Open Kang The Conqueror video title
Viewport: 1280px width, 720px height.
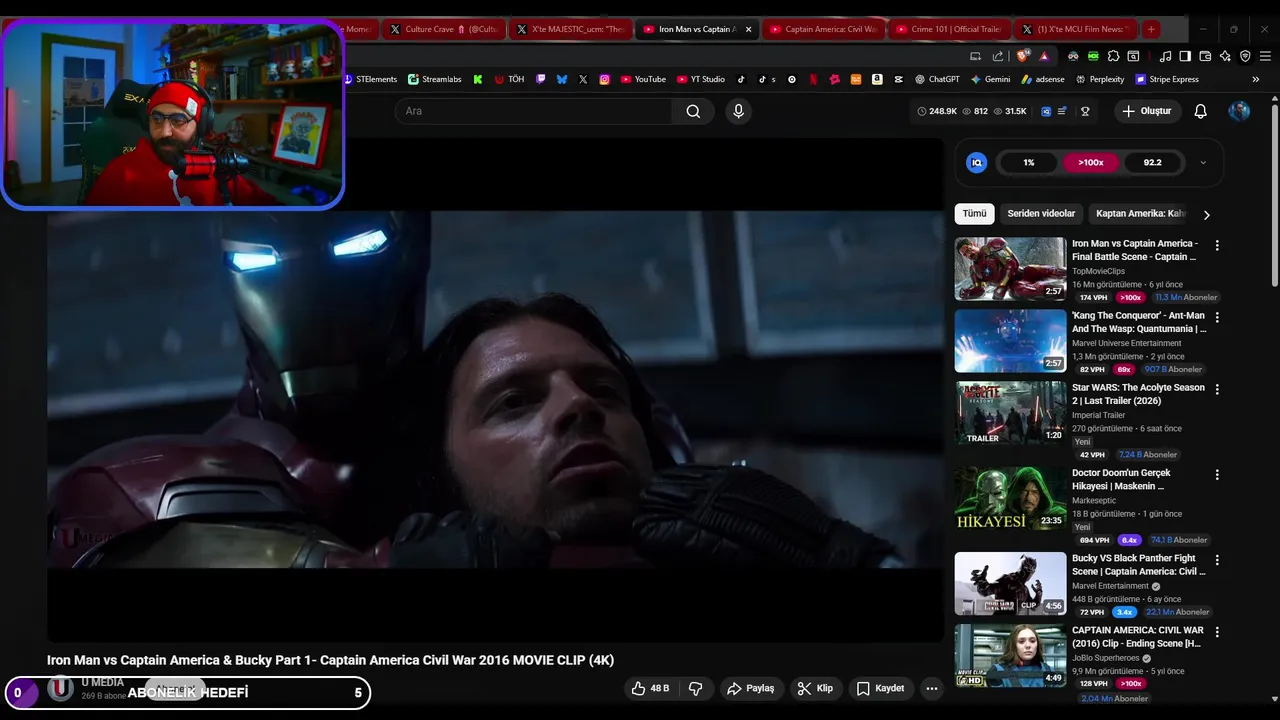click(1139, 322)
